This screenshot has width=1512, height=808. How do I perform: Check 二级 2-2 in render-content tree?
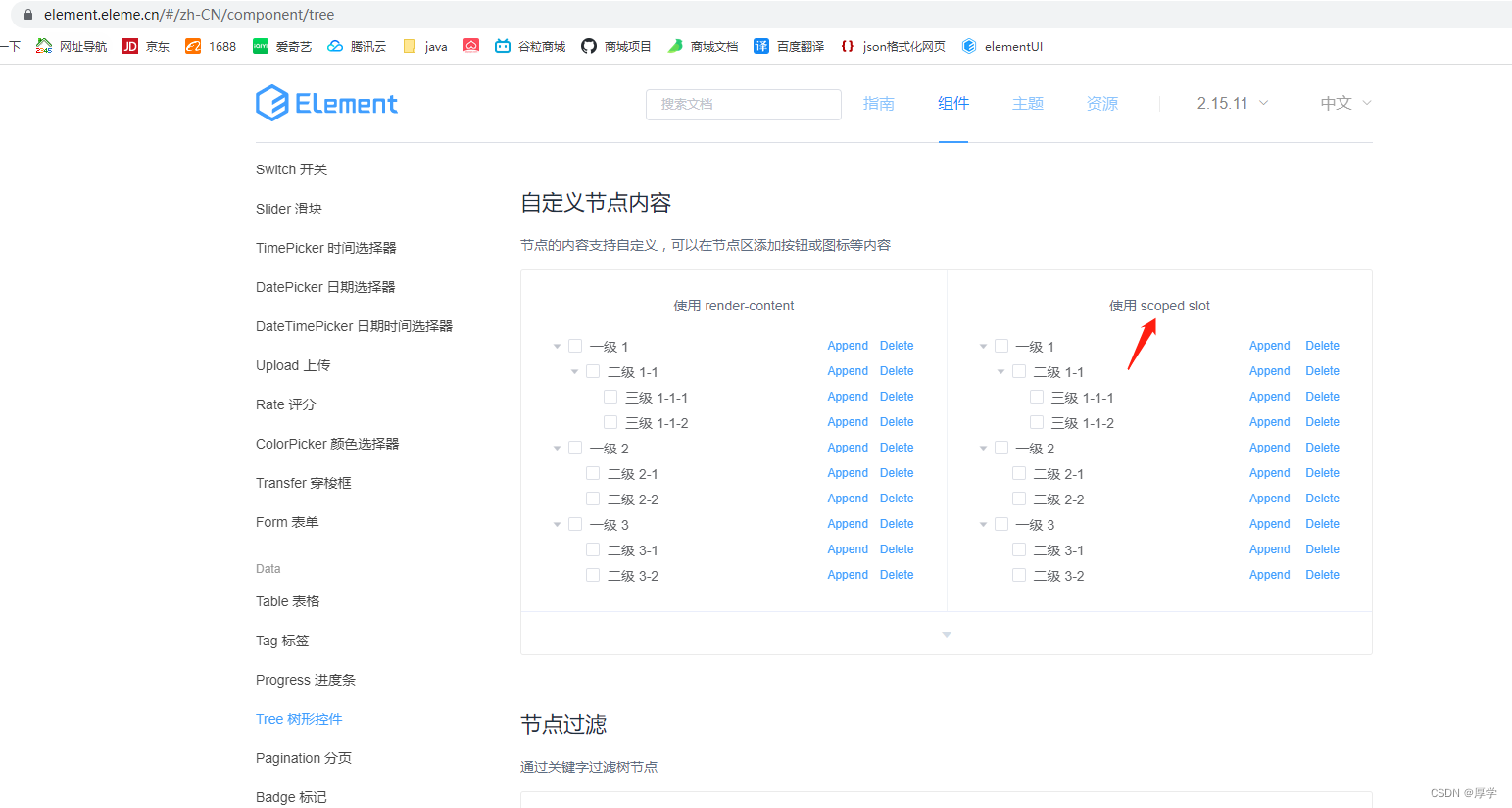click(x=593, y=499)
